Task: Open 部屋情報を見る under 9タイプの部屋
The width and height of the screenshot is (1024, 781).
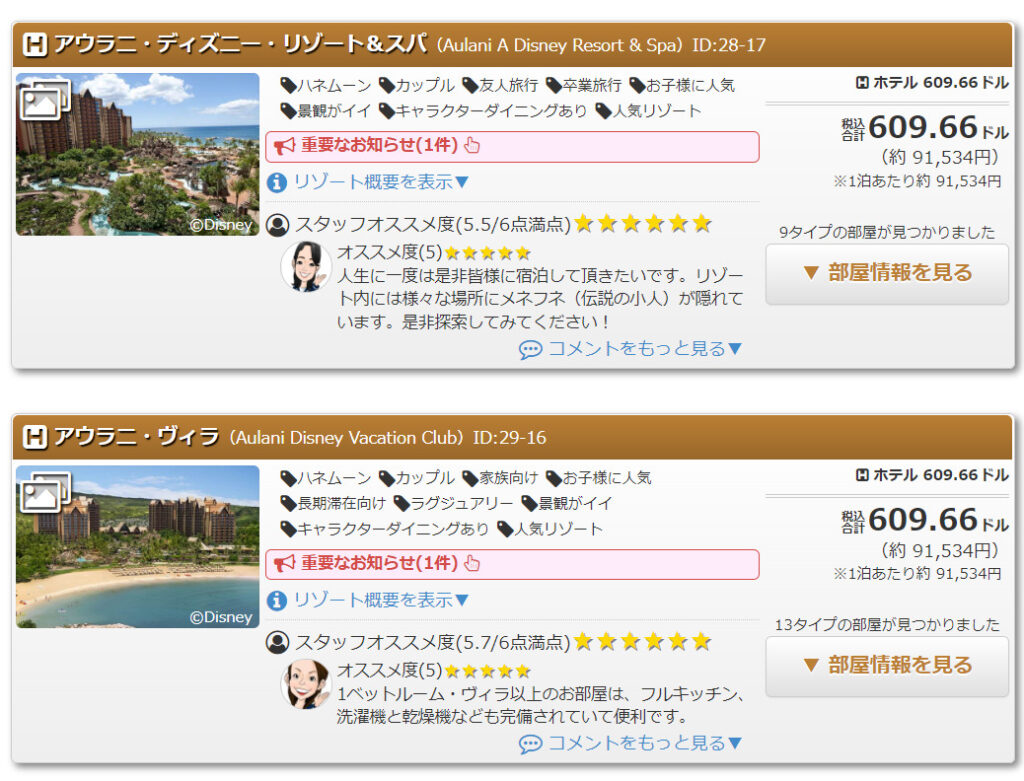Action: coord(887,274)
